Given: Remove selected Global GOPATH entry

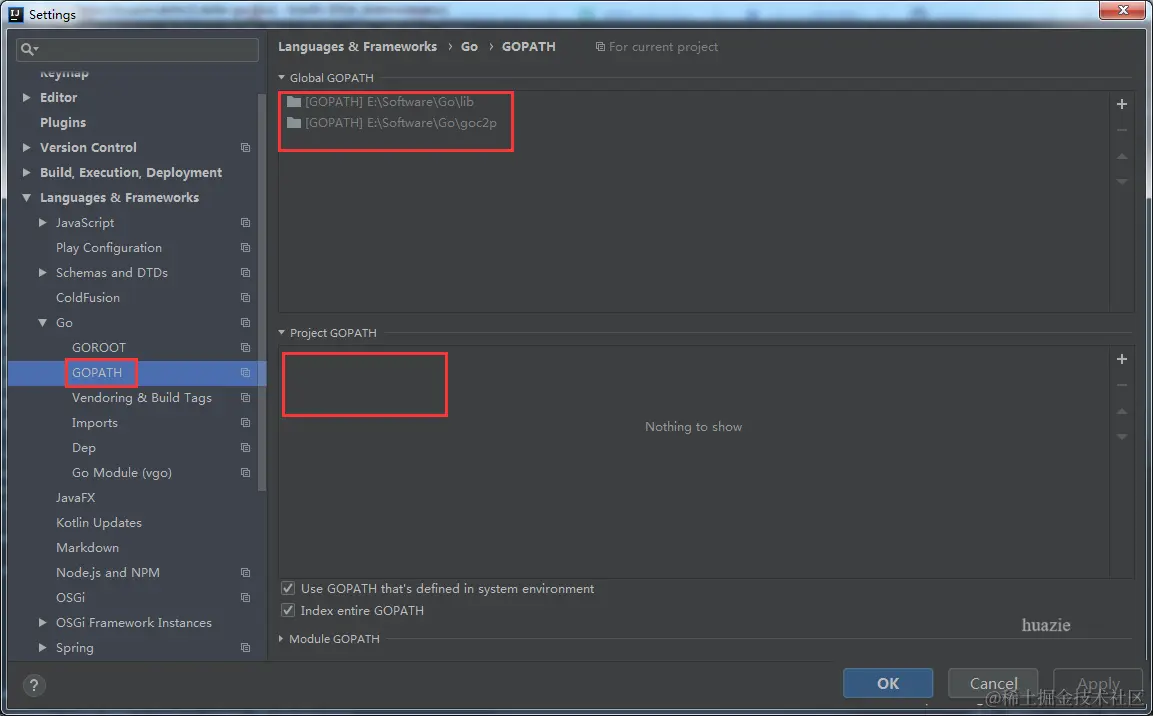Looking at the screenshot, I should [1121, 130].
